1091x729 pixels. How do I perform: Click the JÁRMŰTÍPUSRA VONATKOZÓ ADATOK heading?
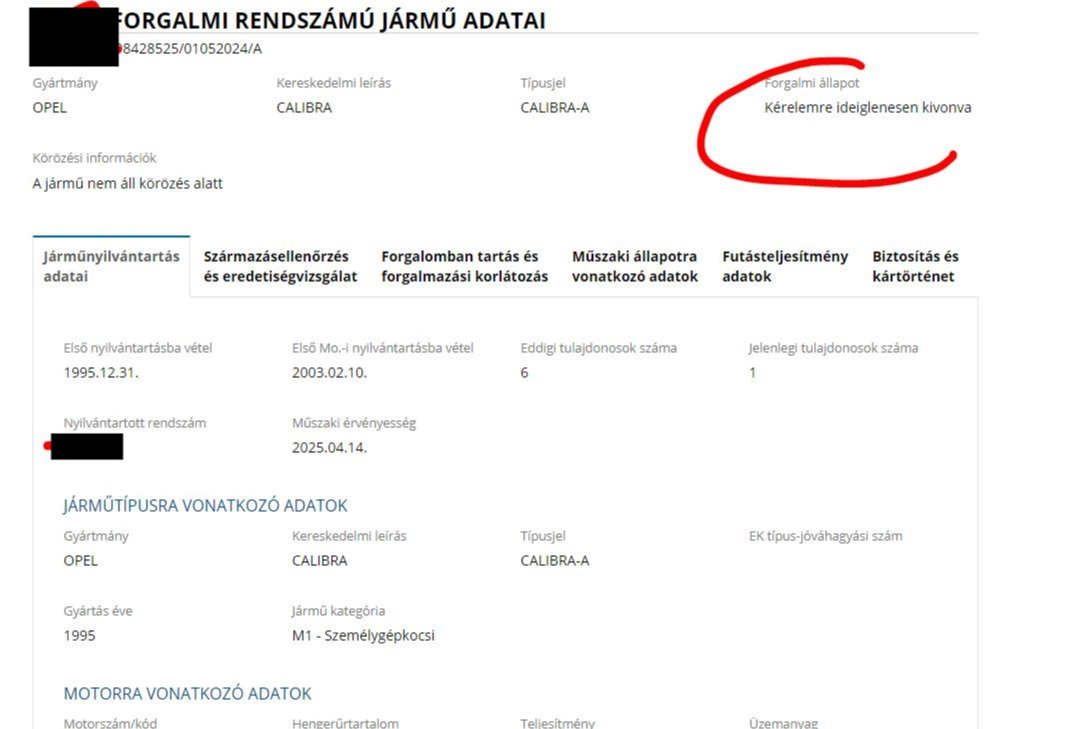[205, 506]
